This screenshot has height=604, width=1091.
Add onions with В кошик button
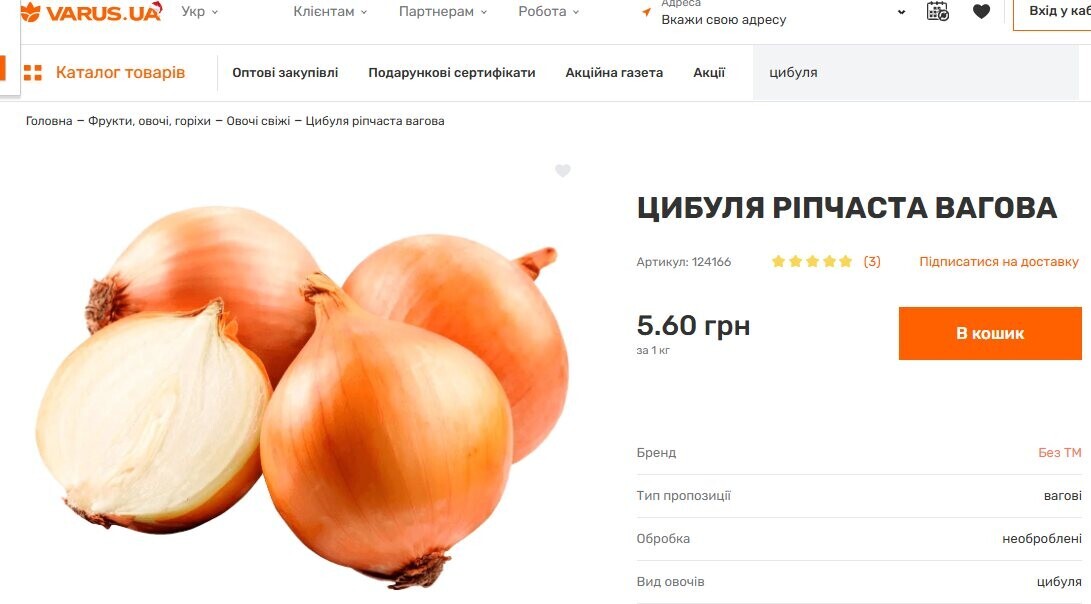pos(990,333)
